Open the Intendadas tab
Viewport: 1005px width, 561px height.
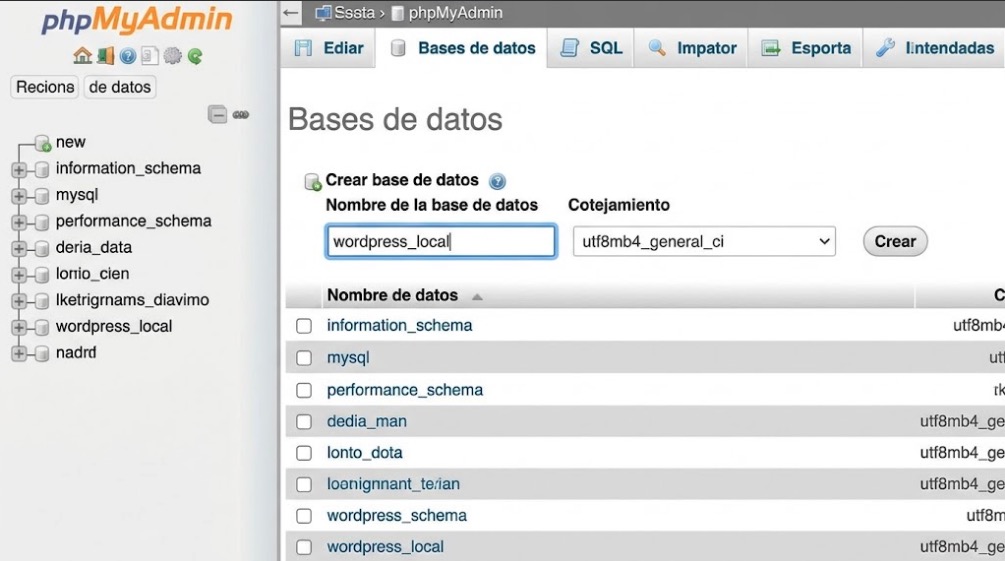(x=934, y=48)
